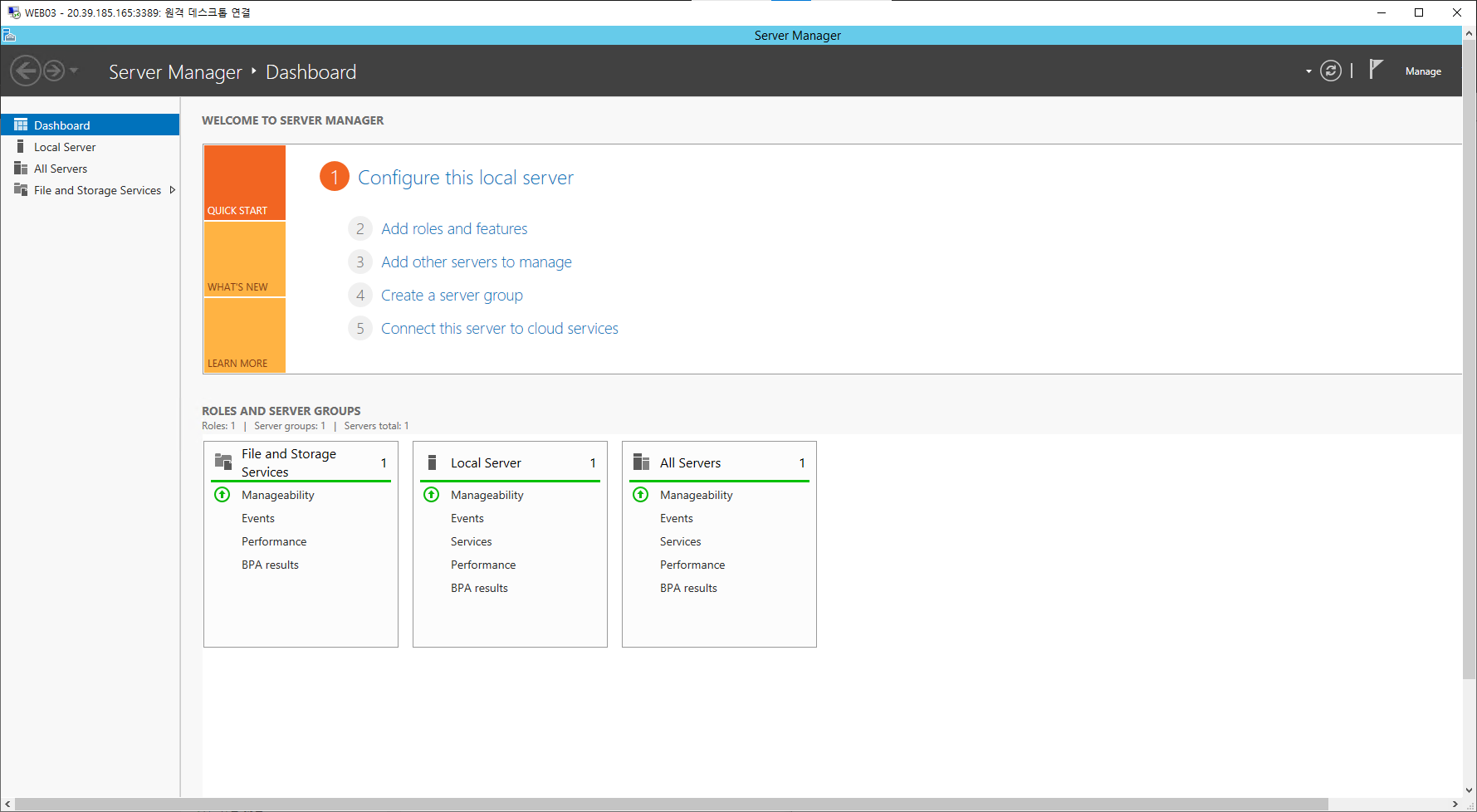Click Server Manager breadcrumb title
The image size is (1477, 812).
tap(175, 72)
